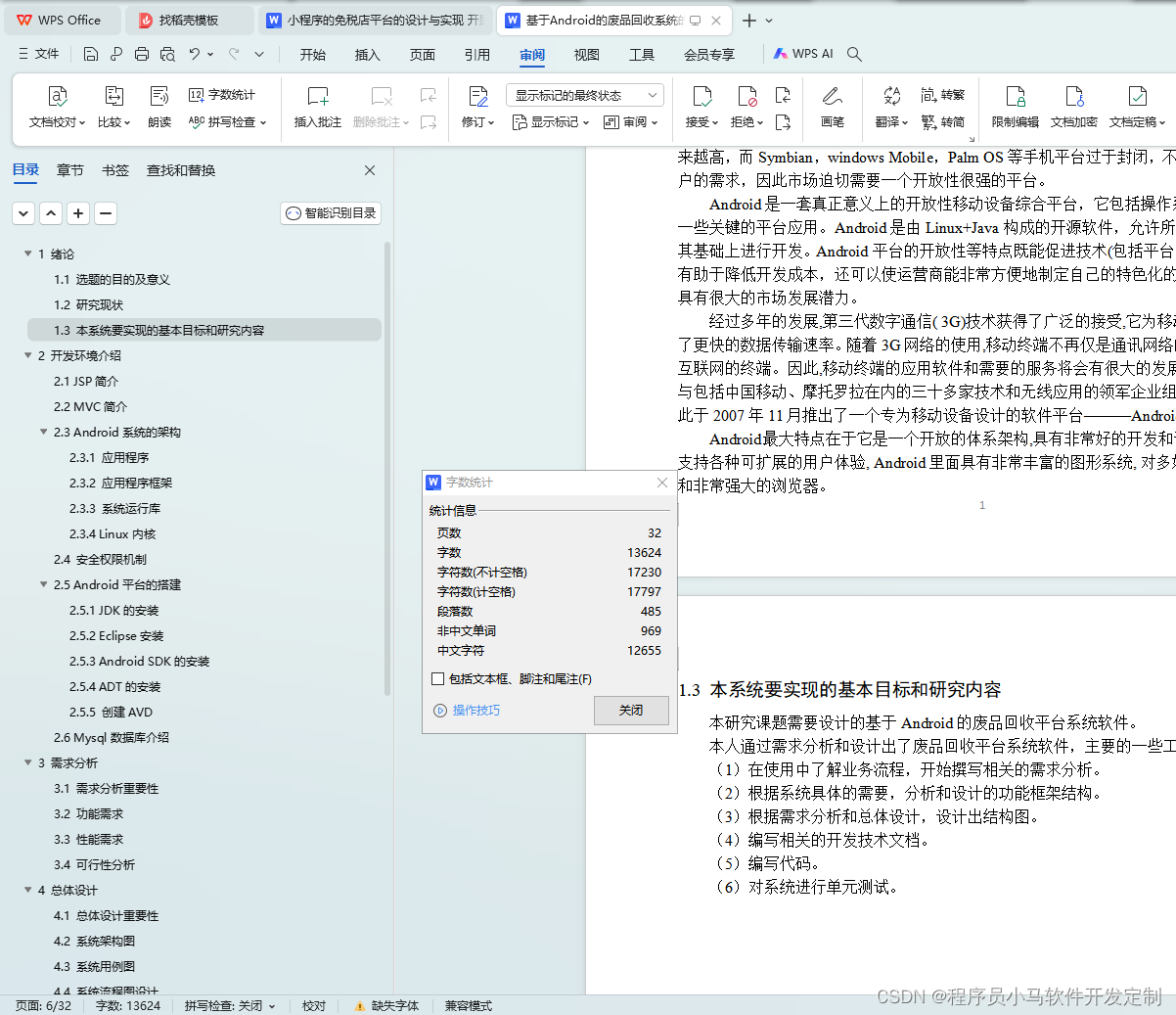Switch to the 书签 navigation tab
Viewport: 1176px width, 1015px height.
point(115,170)
